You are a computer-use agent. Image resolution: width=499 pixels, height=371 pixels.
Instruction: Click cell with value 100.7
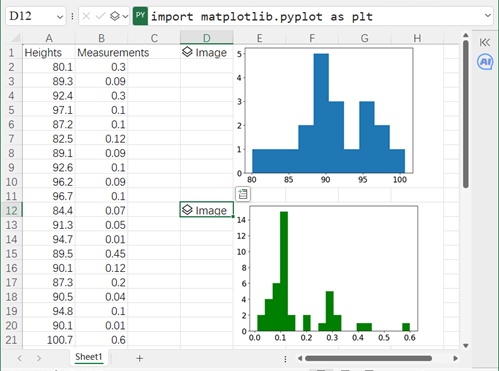coord(49,340)
